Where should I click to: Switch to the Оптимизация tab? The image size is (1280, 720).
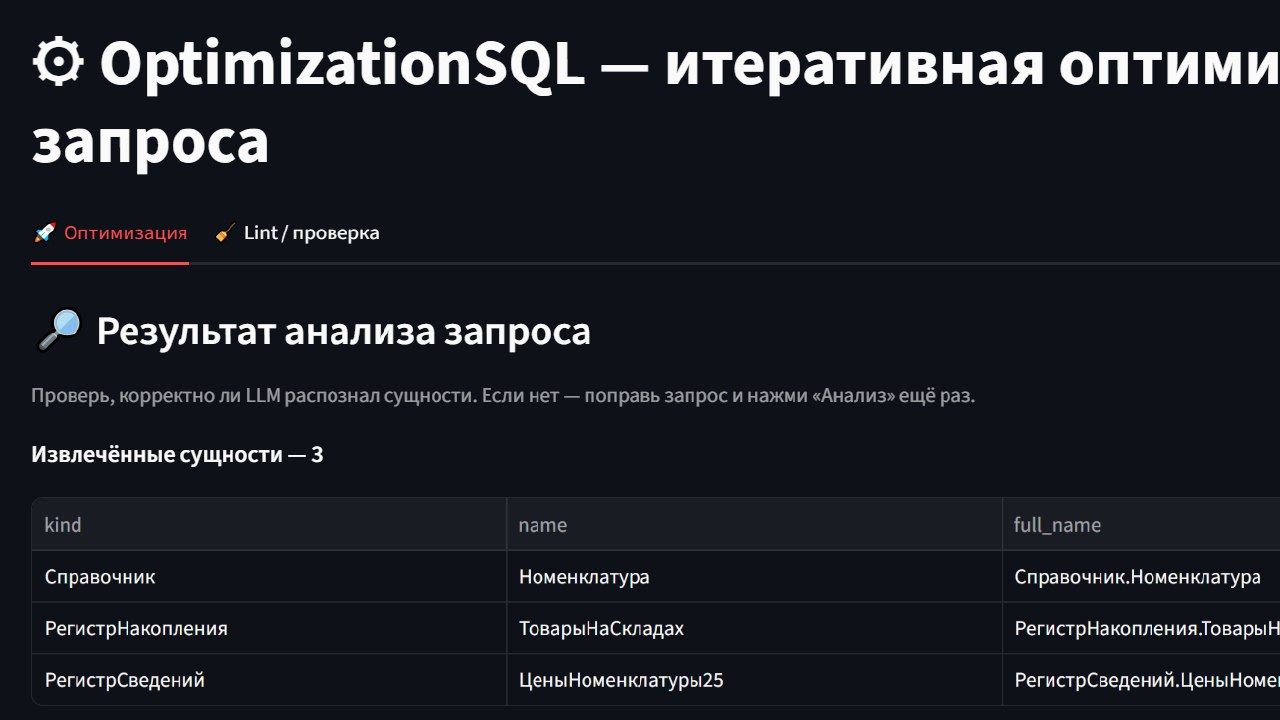pos(110,233)
